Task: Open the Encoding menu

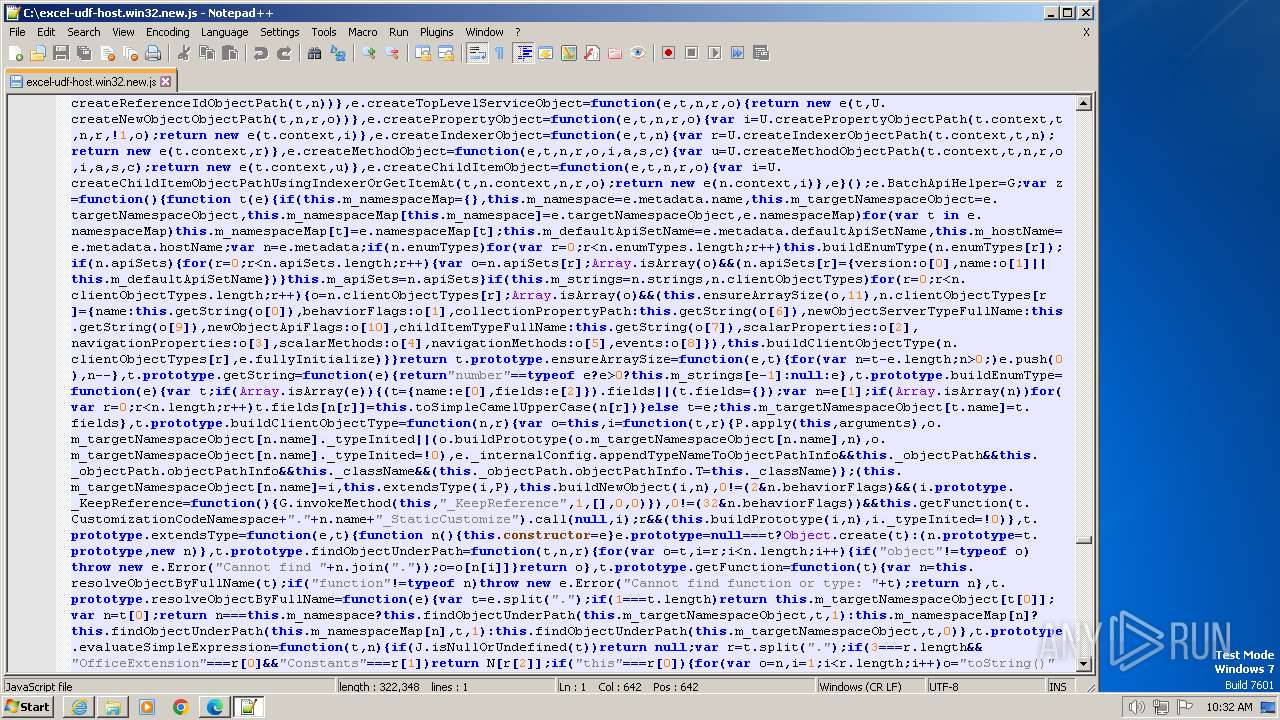Action: (167, 32)
